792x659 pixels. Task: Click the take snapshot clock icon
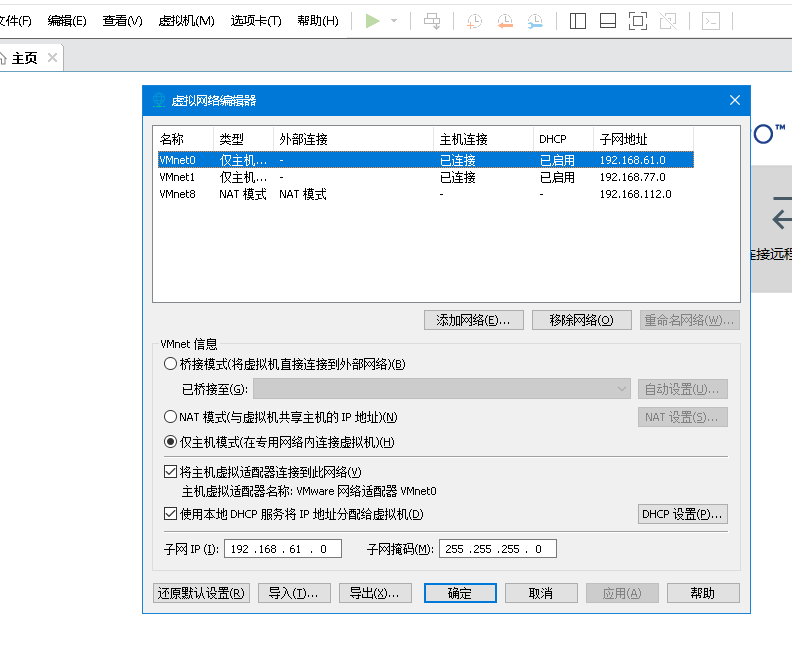pyautogui.click(x=474, y=21)
